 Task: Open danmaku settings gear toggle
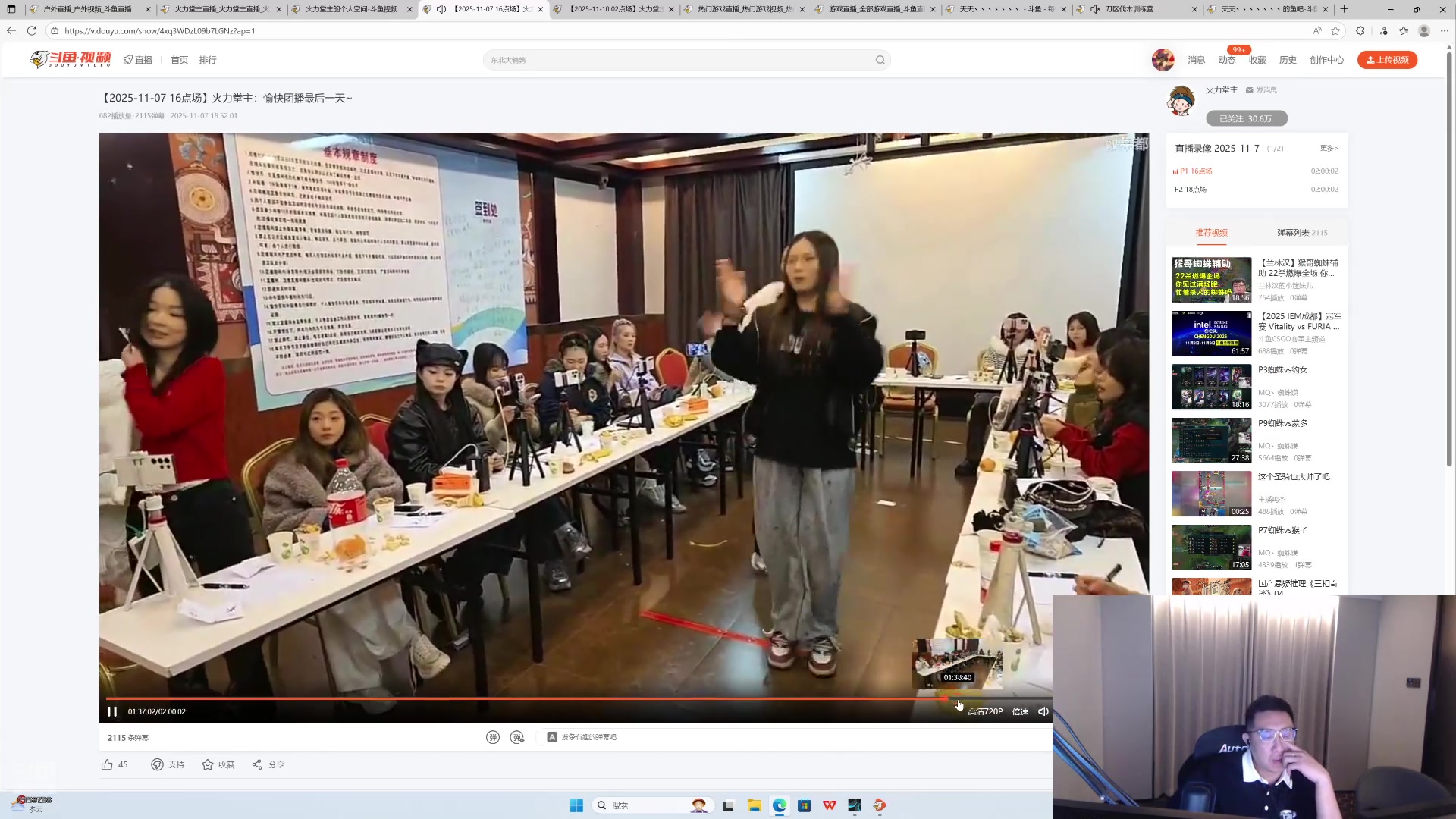coord(518,736)
